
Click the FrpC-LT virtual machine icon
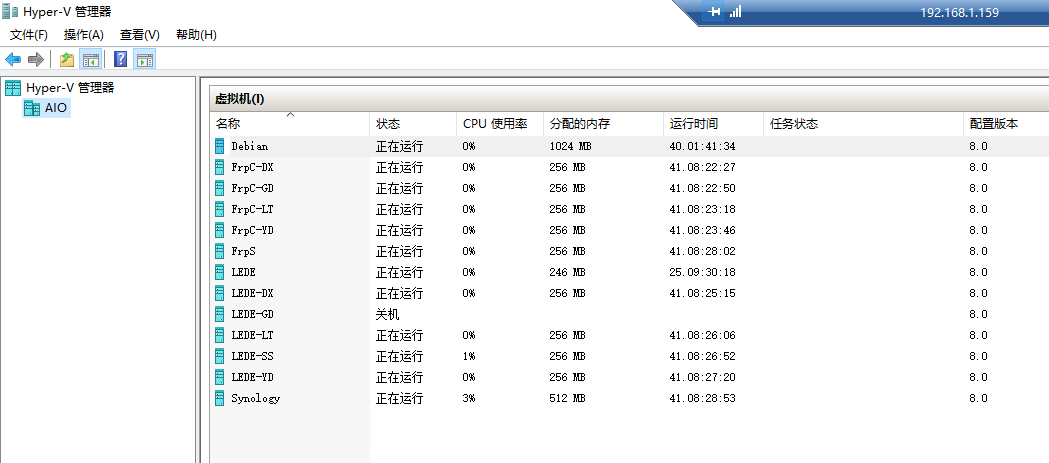click(x=219, y=209)
